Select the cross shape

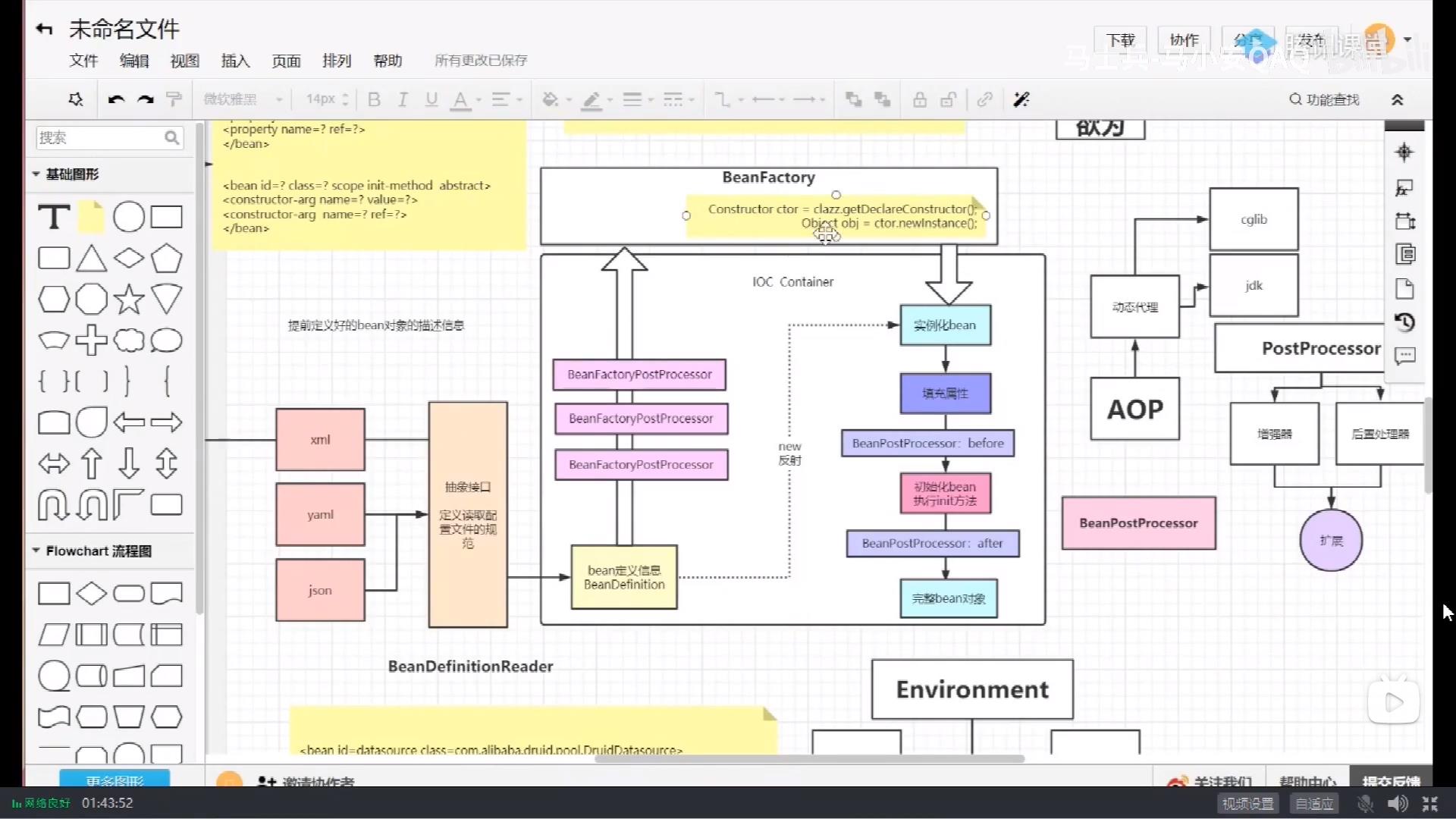point(91,340)
